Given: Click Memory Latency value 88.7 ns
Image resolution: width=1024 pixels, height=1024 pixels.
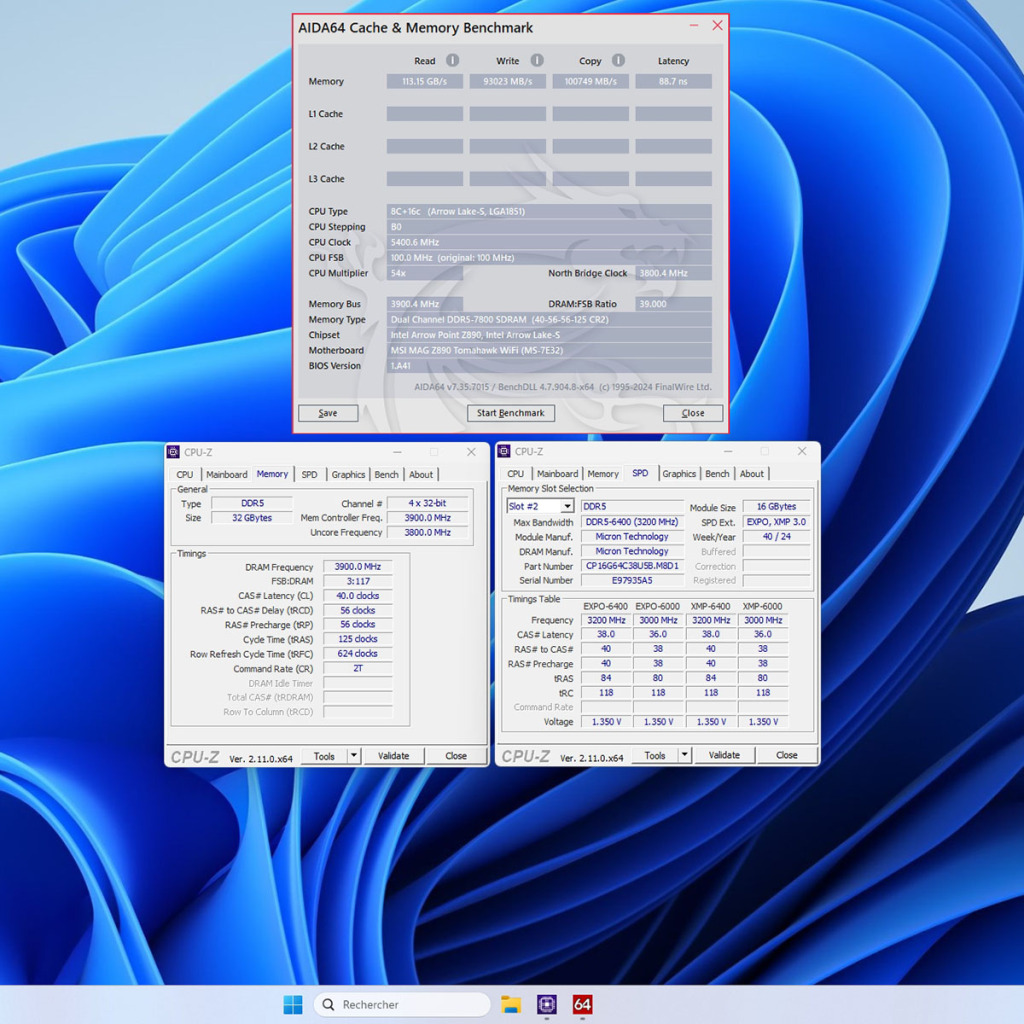Looking at the screenshot, I should (x=673, y=82).
